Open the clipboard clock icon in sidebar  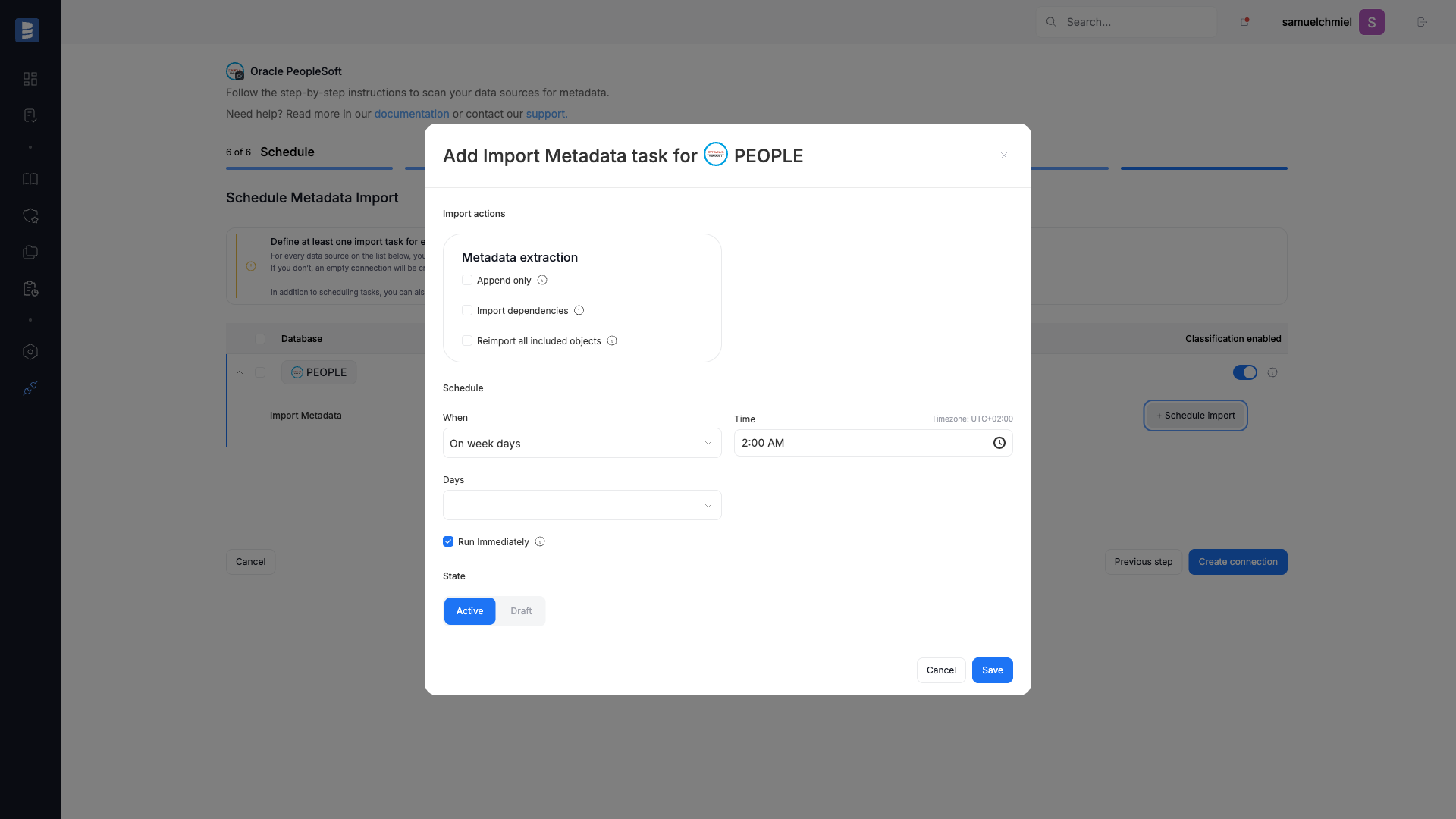pos(30,288)
